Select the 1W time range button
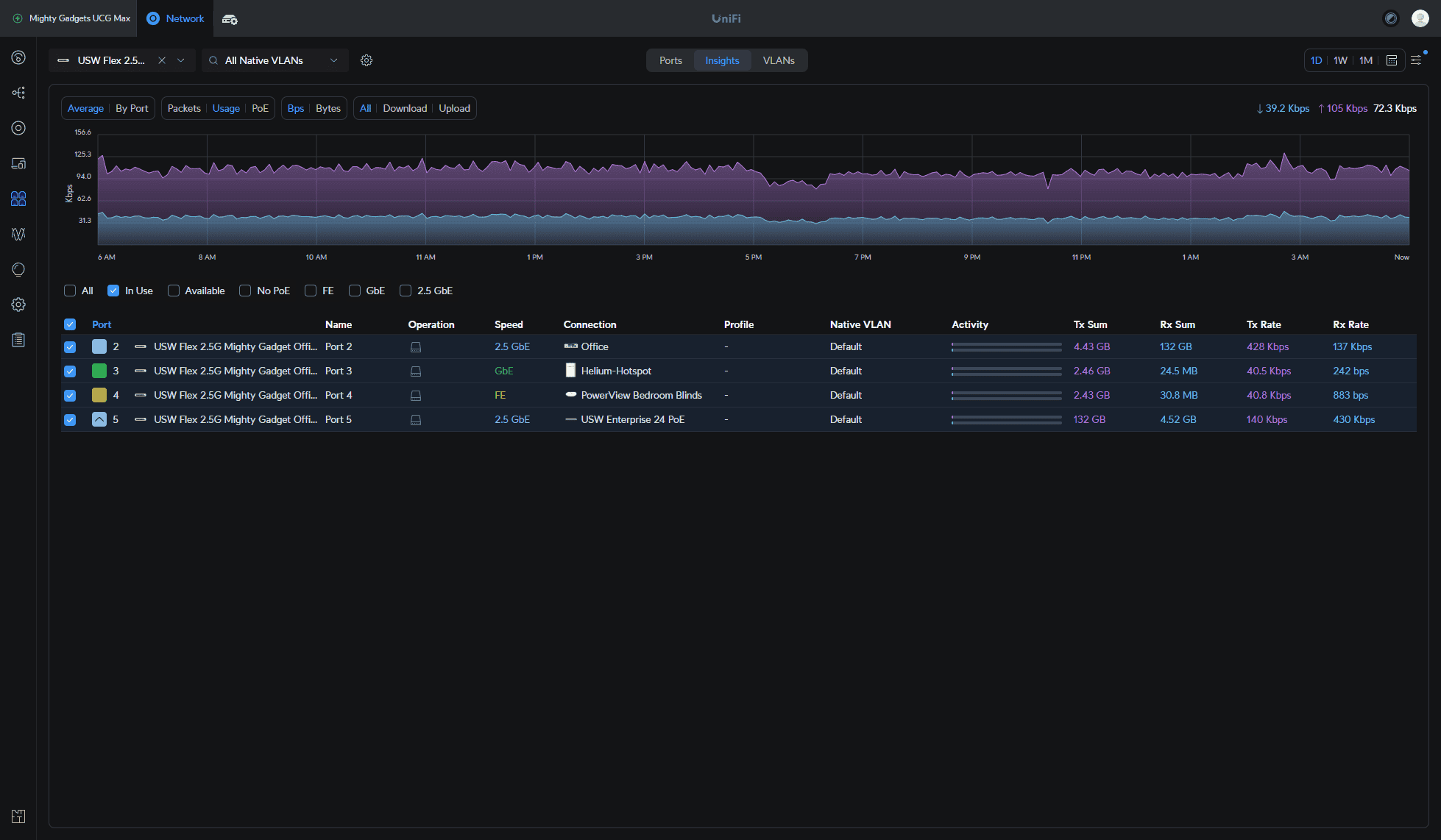The width and height of the screenshot is (1441, 840). pos(1340,60)
